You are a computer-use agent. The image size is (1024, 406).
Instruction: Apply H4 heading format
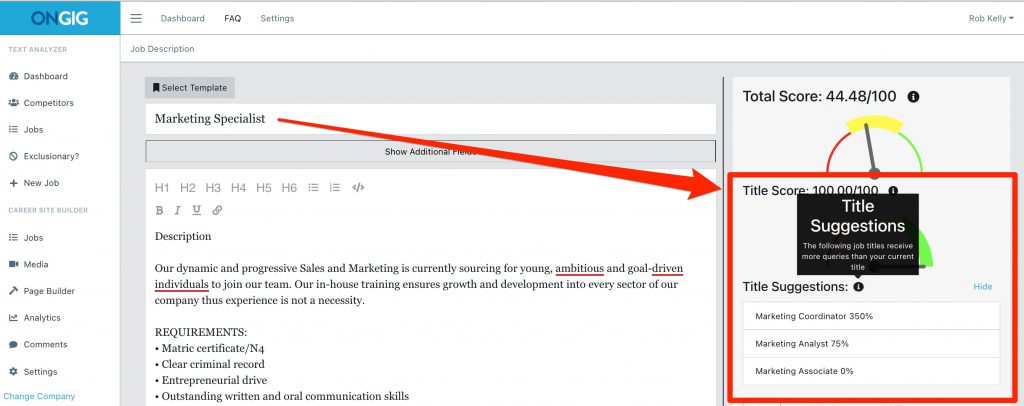point(238,188)
